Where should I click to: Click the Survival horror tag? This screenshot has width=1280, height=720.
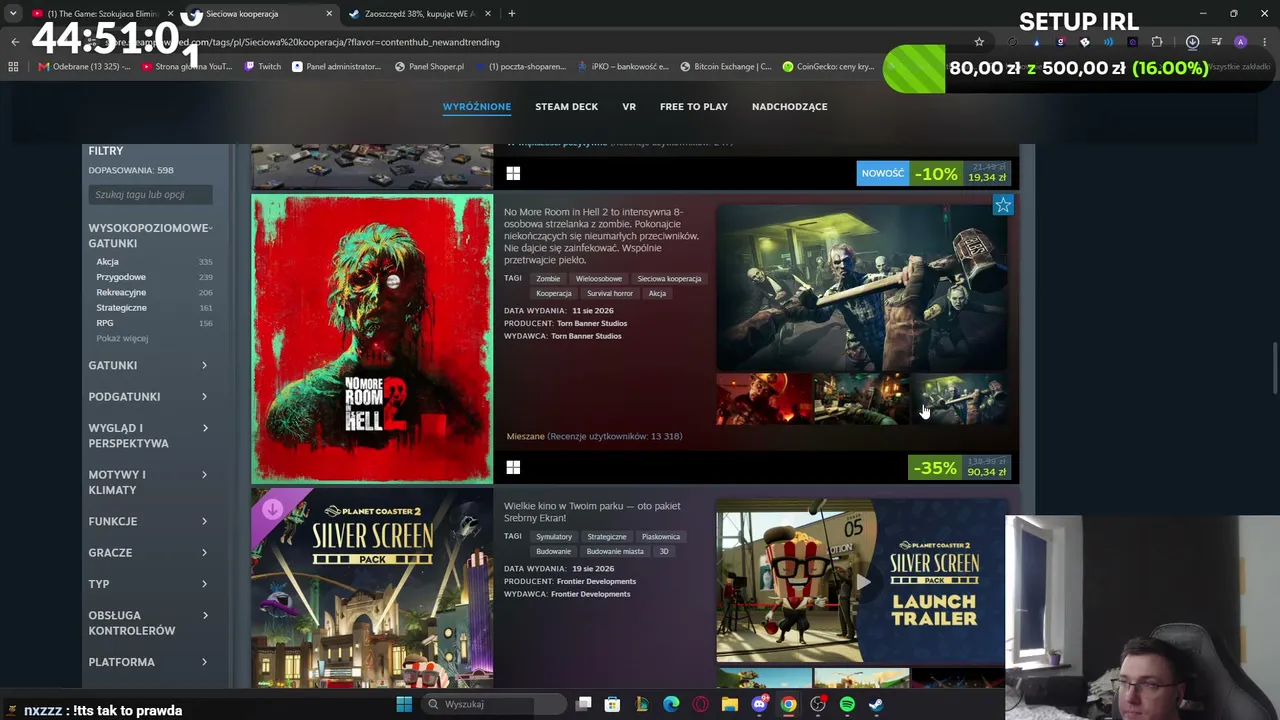[610, 294]
